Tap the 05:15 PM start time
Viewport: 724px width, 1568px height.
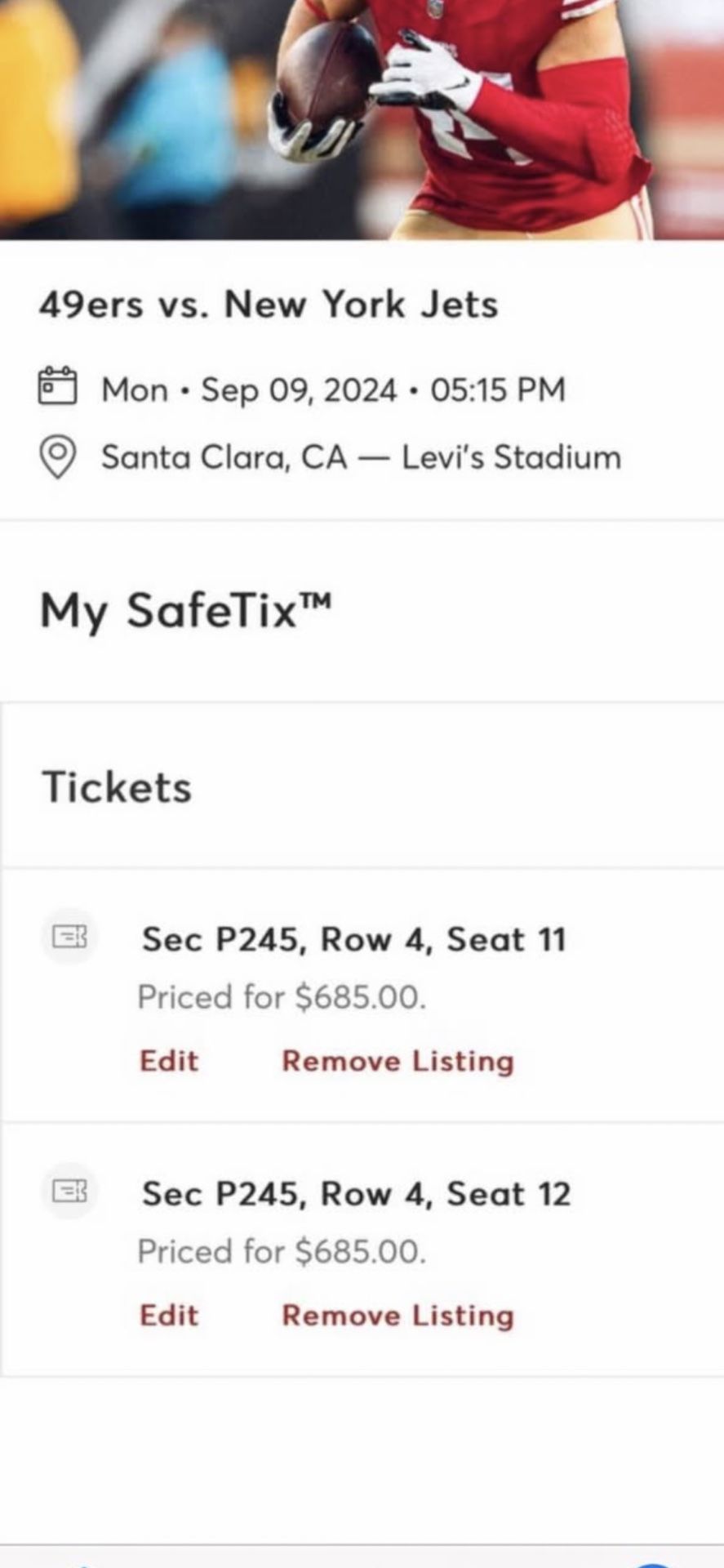point(498,390)
